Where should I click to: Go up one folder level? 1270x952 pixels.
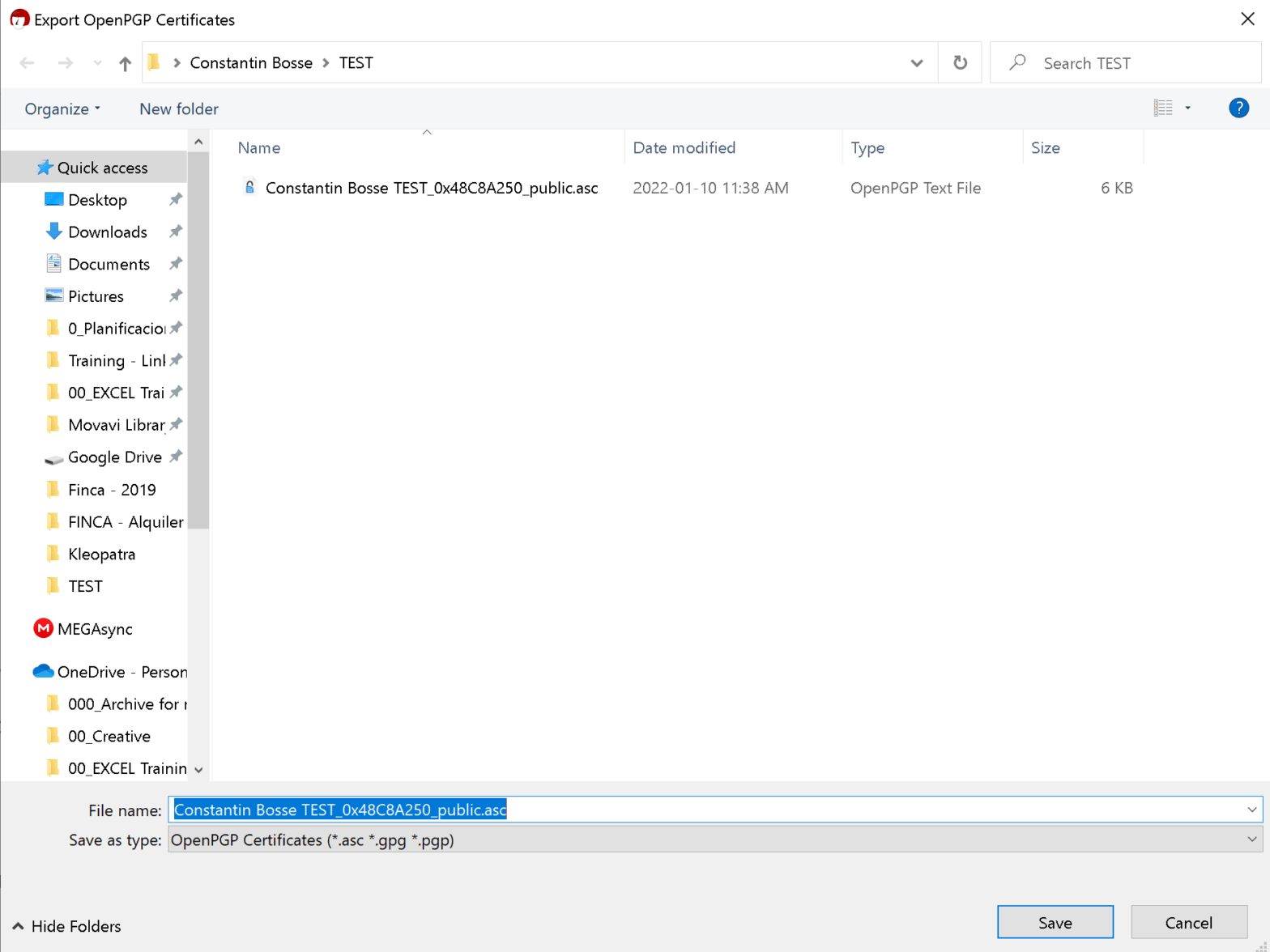pos(125,63)
